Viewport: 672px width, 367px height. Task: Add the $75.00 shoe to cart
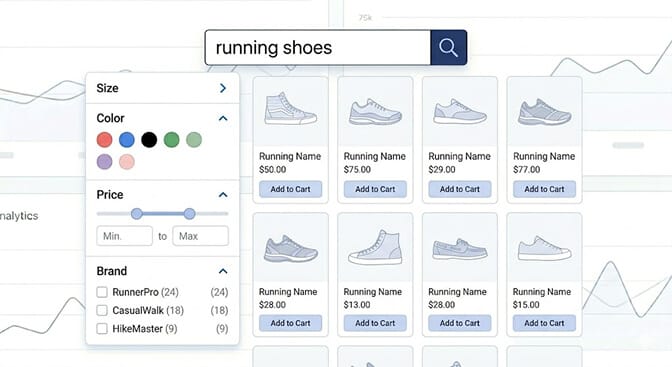tap(375, 189)
